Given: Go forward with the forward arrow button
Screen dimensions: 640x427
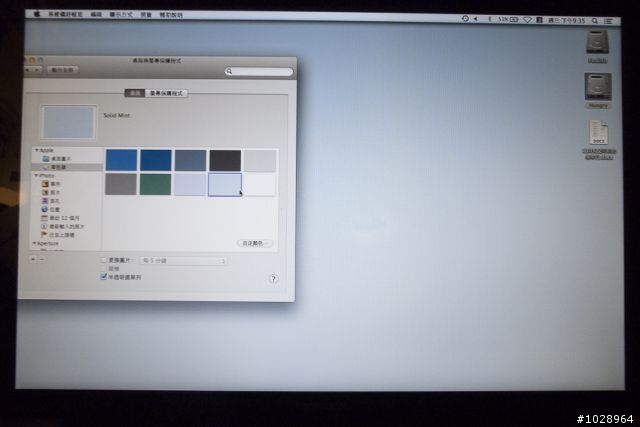Looking at the screenshot, I should [x=37, y=70].
